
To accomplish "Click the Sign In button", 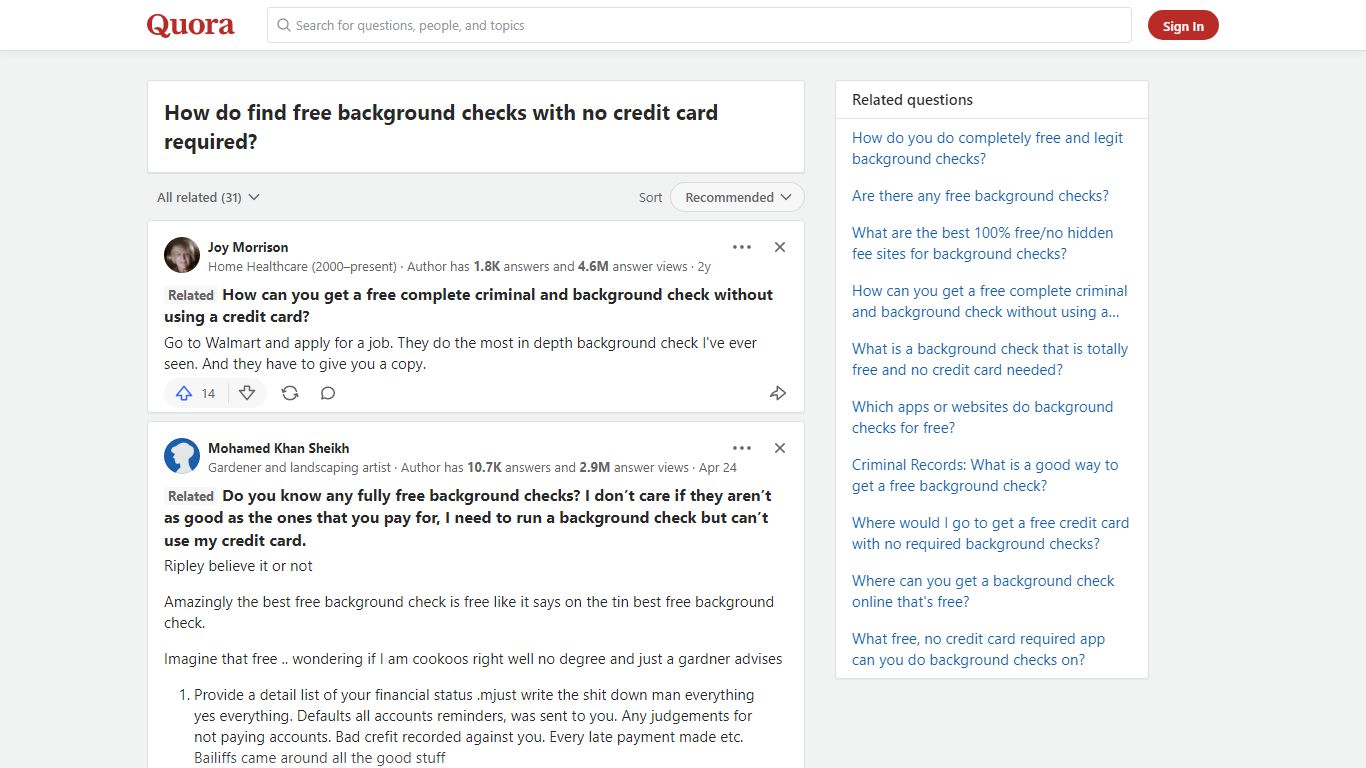I will coord(1183,26).
